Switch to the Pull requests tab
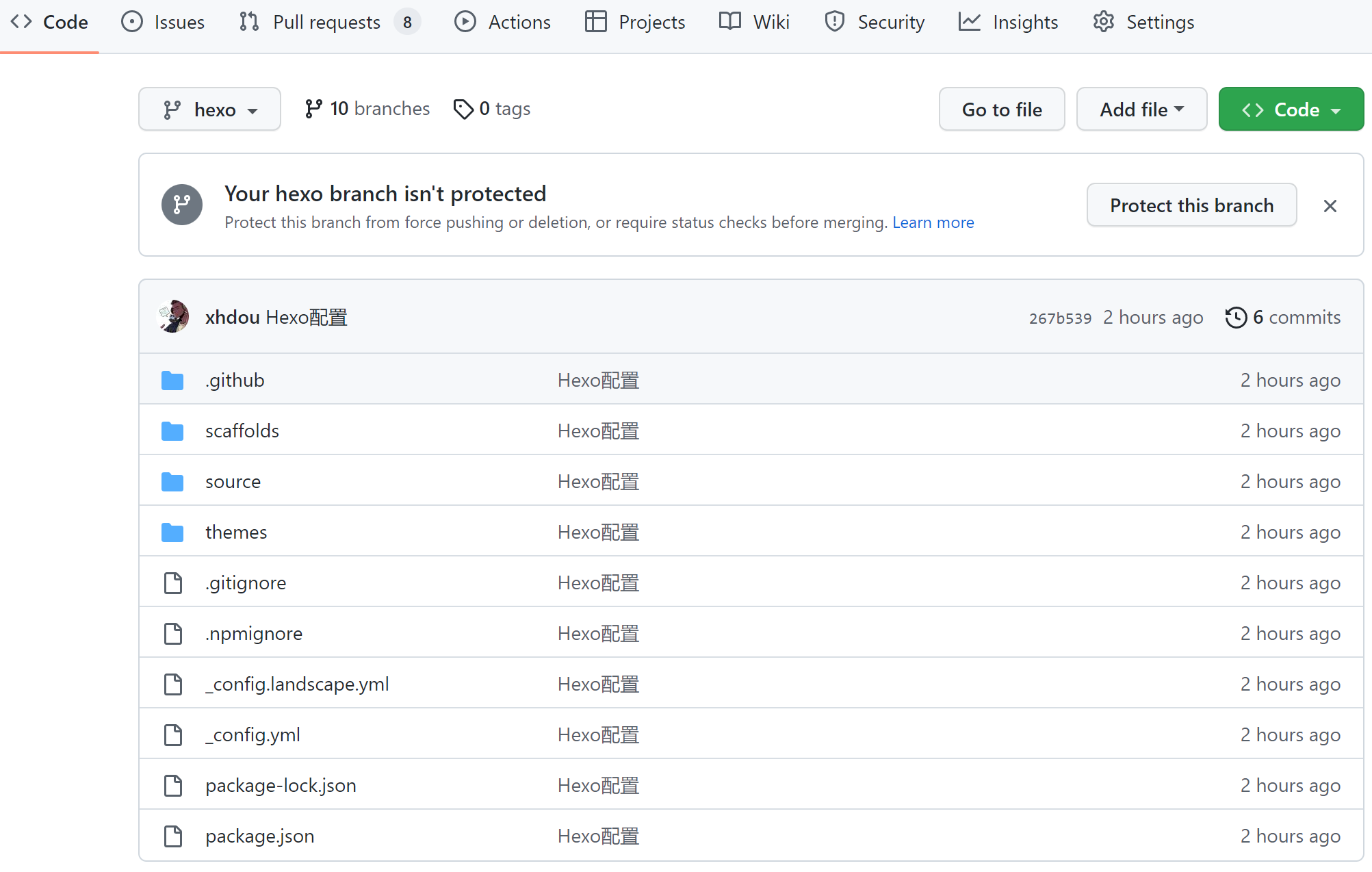Screen dimensions: 1372x872 326,23
